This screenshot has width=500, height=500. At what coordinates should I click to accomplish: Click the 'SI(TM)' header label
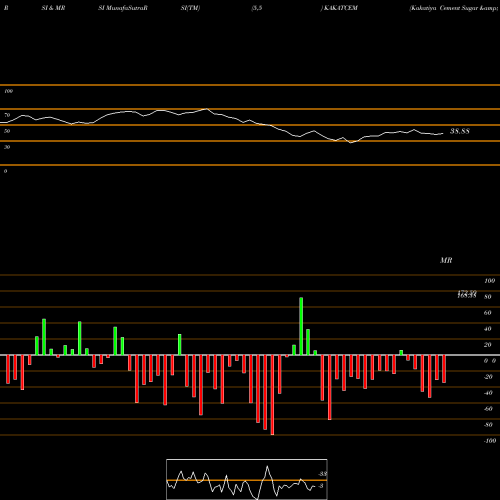click(190, 8)
